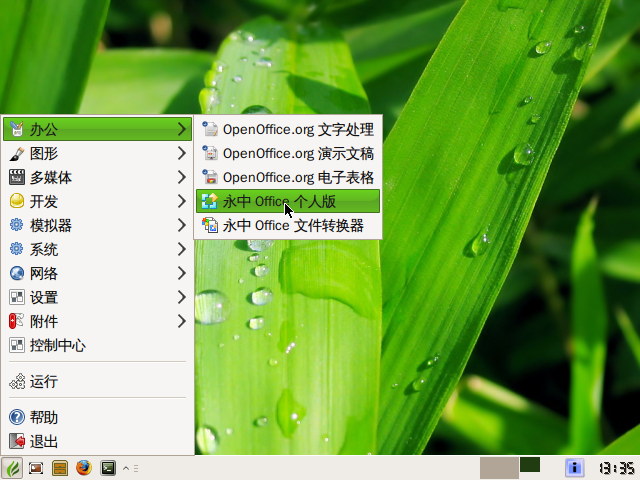Expand the 图形 submenu arrow
This screenshot has width=640, height=480.
tap(182, 153)
